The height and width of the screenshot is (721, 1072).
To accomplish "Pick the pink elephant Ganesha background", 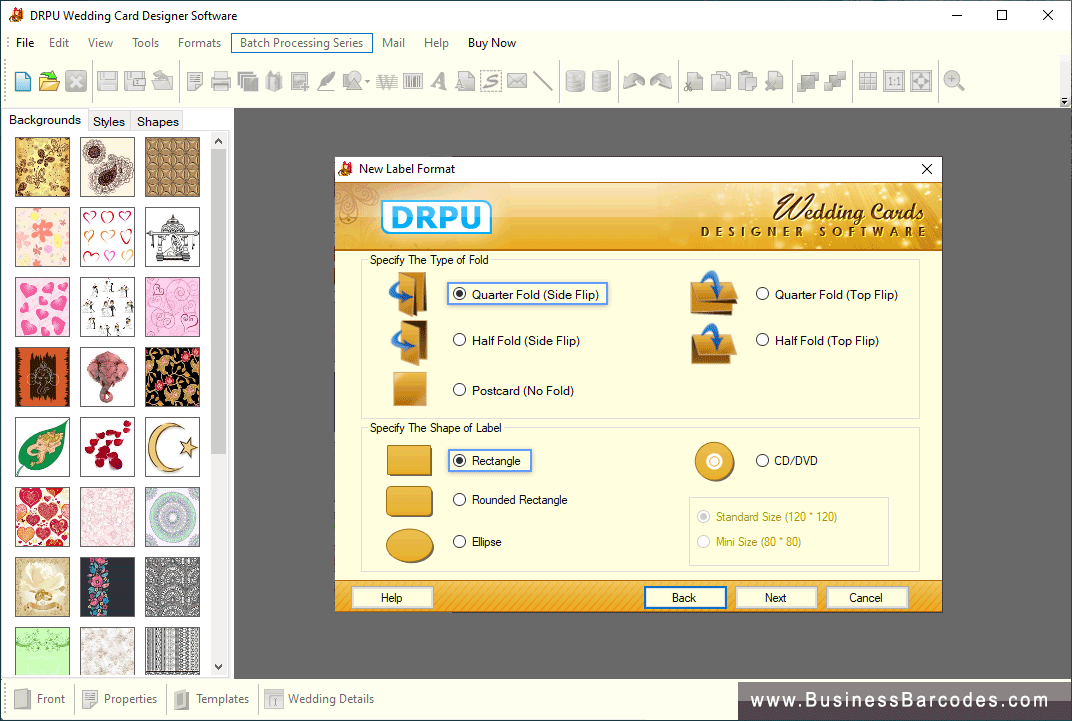I will point(107,377).
